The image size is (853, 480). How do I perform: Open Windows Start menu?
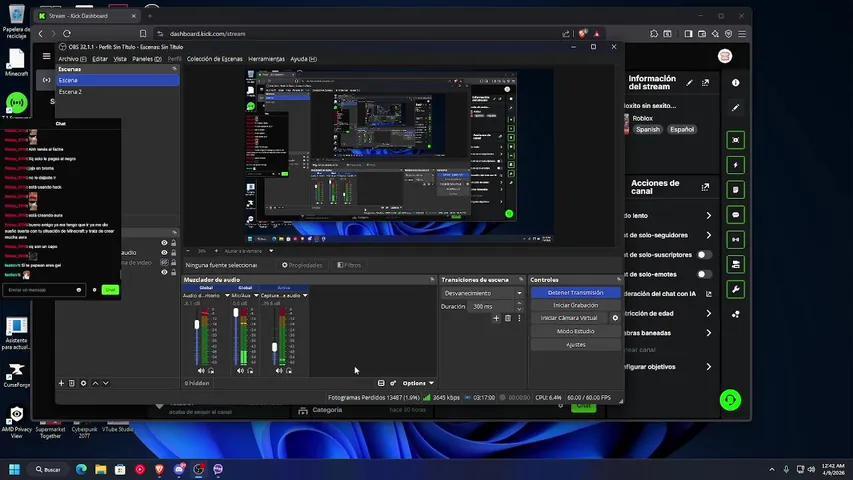click(x=15, y=469)
